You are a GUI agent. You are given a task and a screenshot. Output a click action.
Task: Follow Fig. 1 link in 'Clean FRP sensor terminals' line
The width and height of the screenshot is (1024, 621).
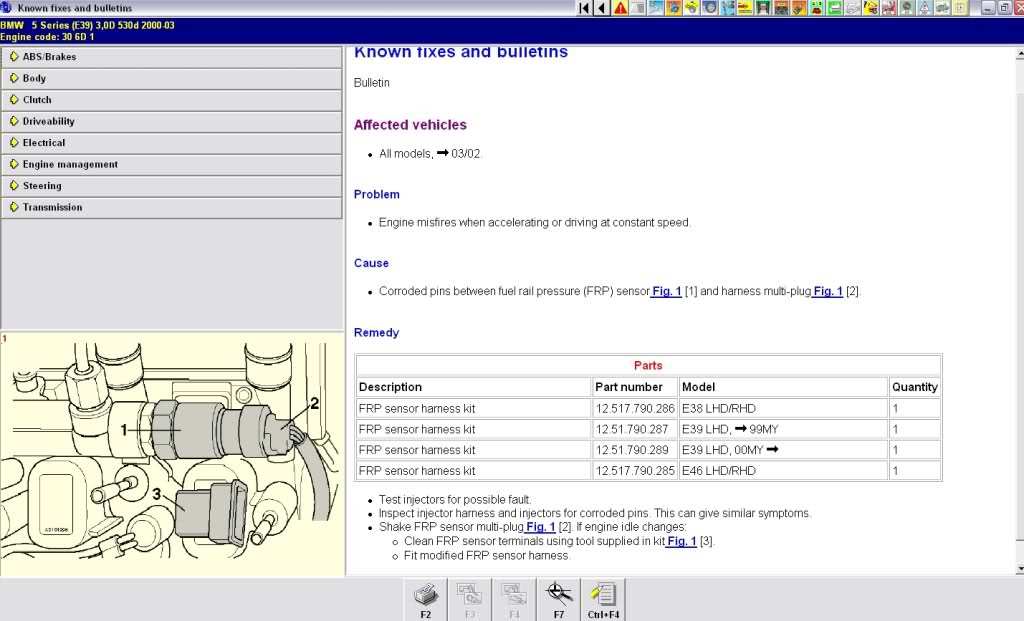tap(682, 541)
